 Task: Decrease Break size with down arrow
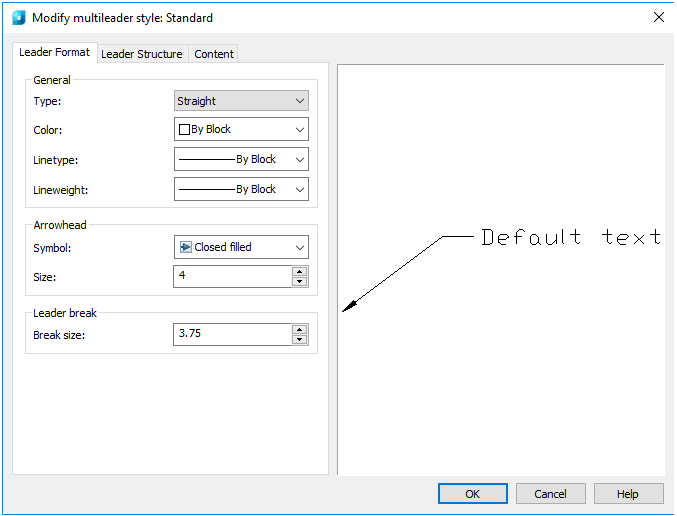(299, 339)
